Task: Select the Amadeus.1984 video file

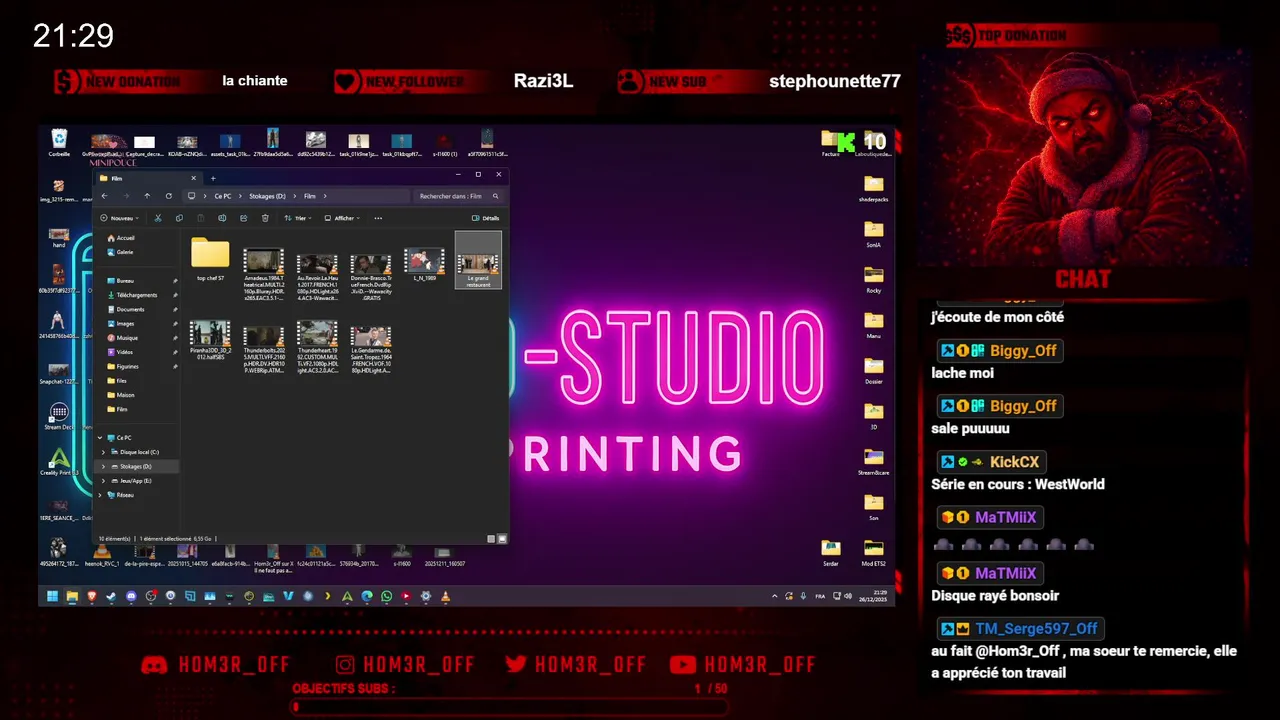Action: pyautogui.click(x=264, y=273)
